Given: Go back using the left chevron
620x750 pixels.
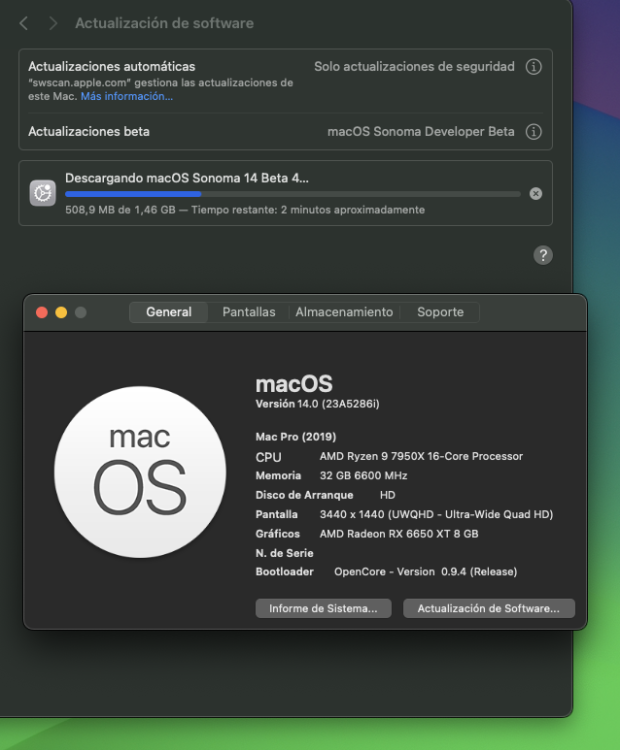Looking at the screenshot, I should pyautogui.click(x=24, y=23).
